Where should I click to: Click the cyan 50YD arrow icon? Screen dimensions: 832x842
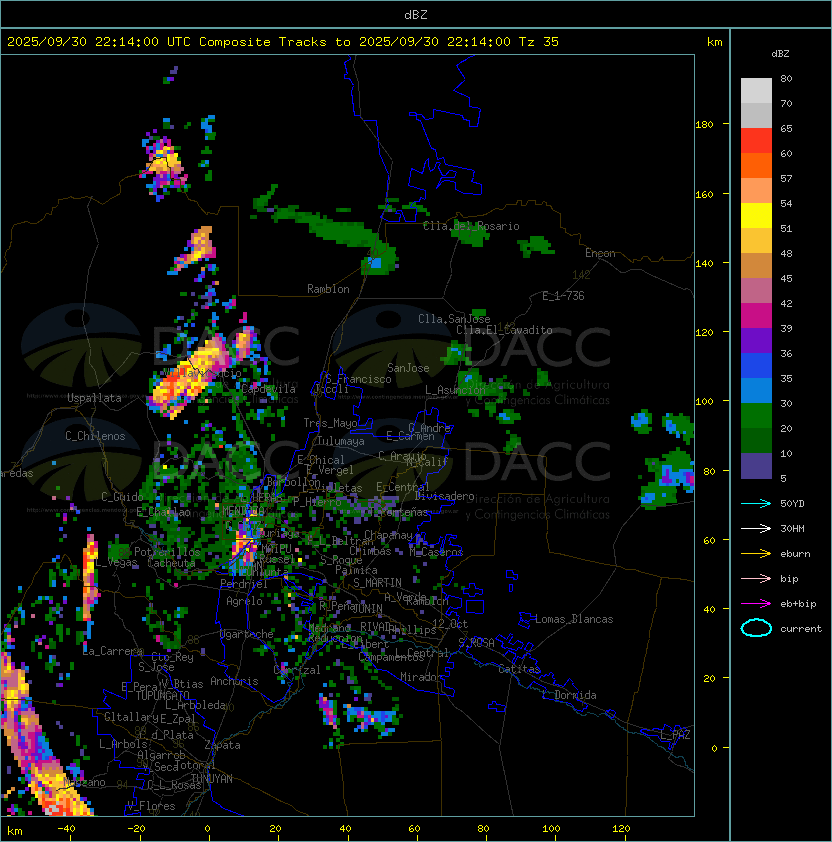click(756, 503)
